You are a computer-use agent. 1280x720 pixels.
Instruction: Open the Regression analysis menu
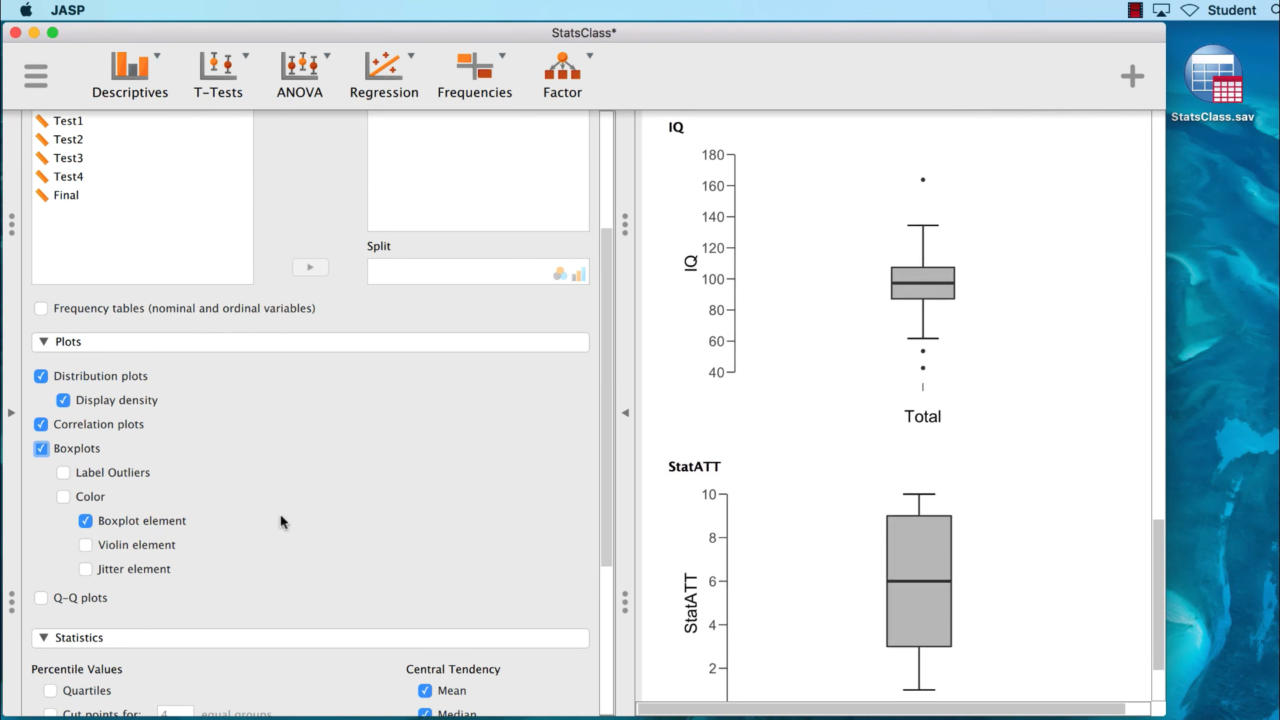click(384, 76)
